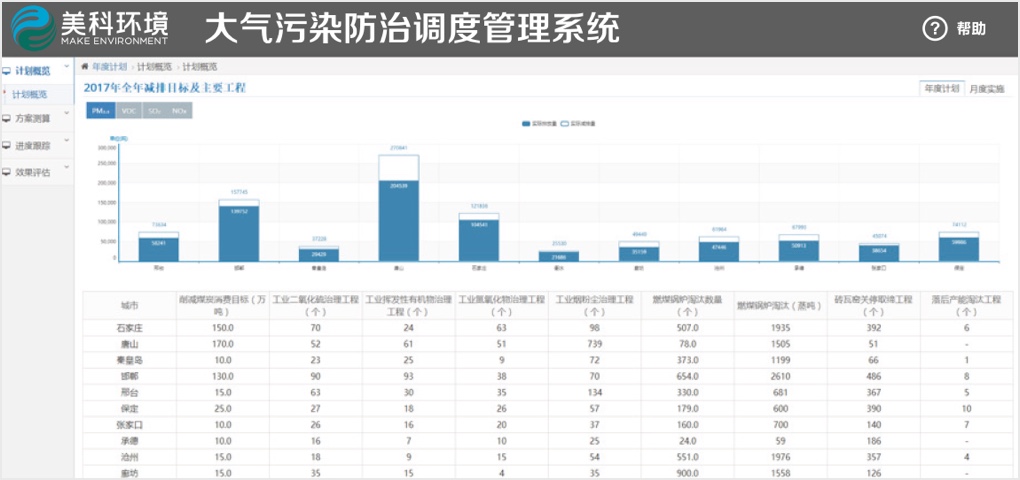1020x480 pixels.
Task: Select the VOC pollutant button
Action: point(128,111)
